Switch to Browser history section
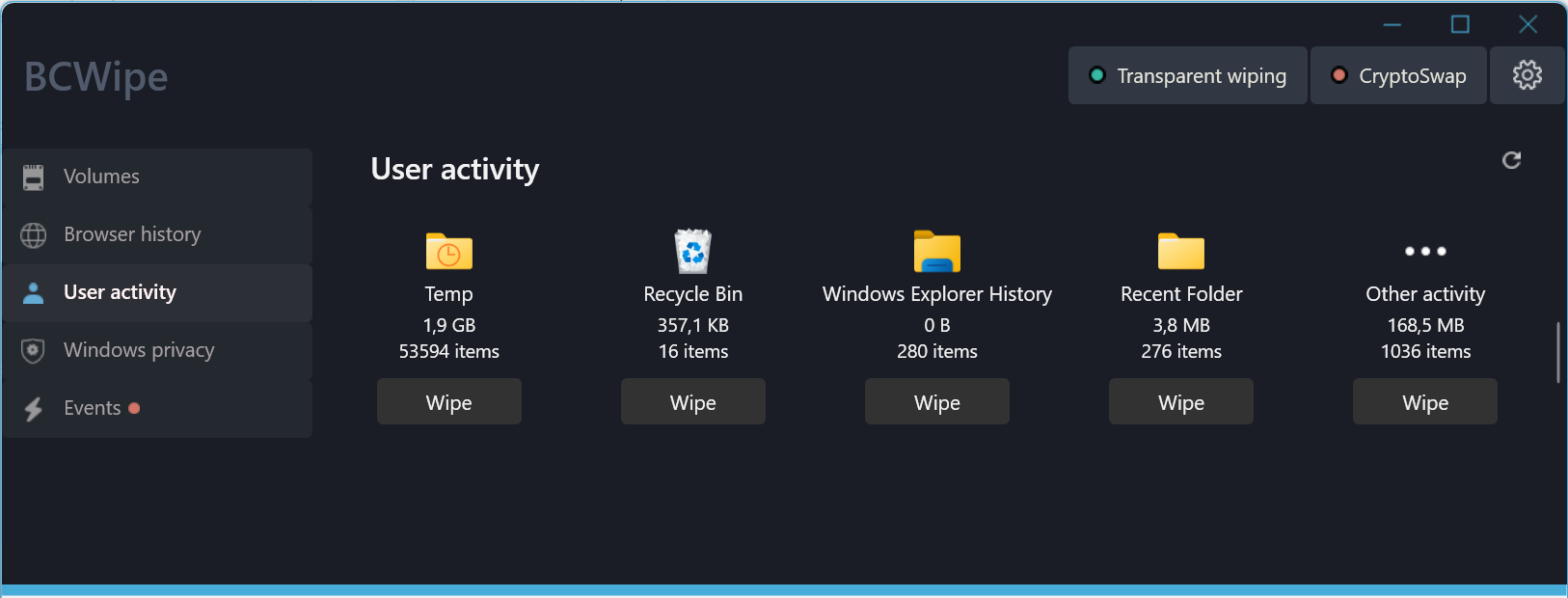The width and height of the screenshot is (1568, 598). tap(157, 234)
